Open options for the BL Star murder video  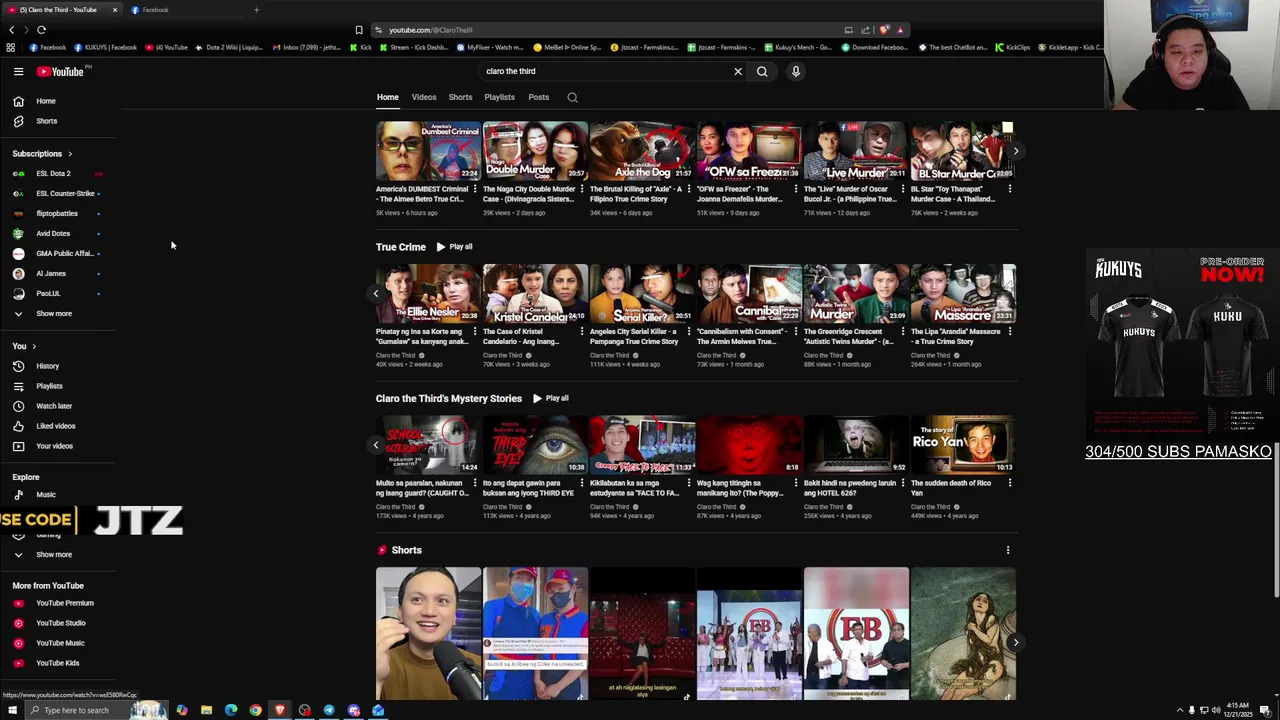1009,189
